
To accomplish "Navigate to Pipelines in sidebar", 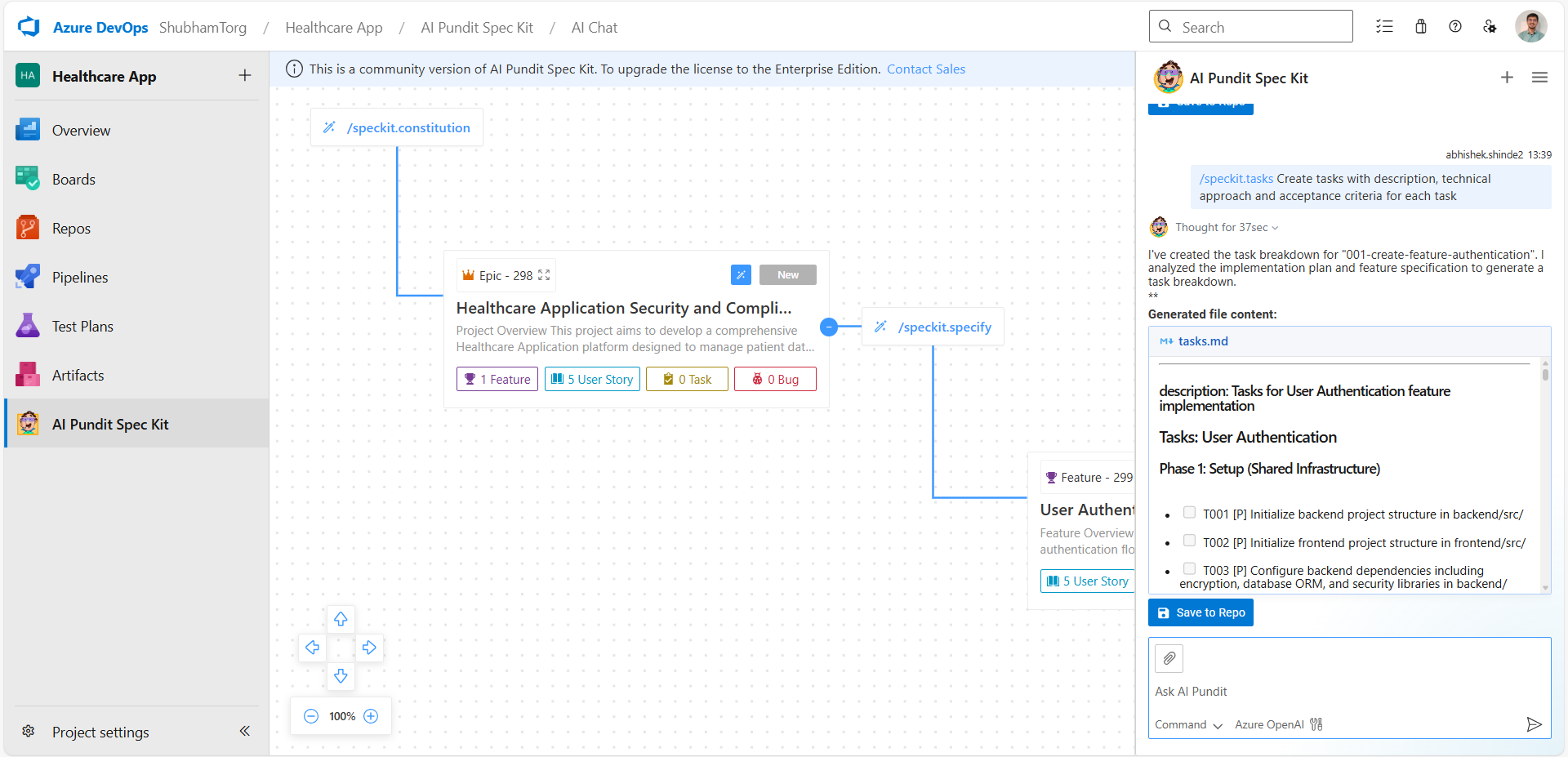I will [x=80, y=278].
